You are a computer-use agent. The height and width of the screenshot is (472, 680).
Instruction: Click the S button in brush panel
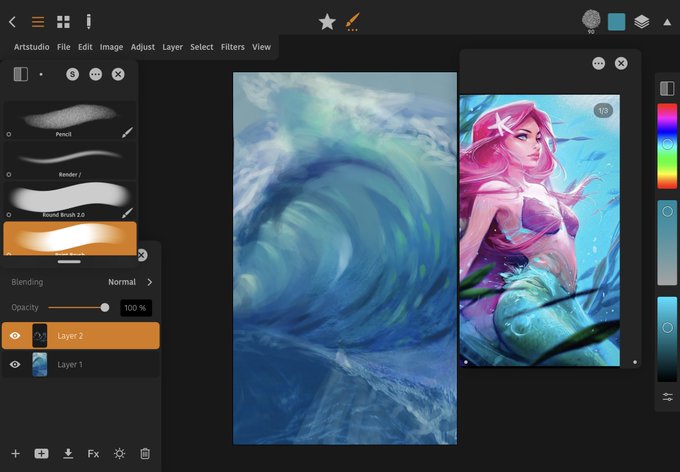(72, 74)
